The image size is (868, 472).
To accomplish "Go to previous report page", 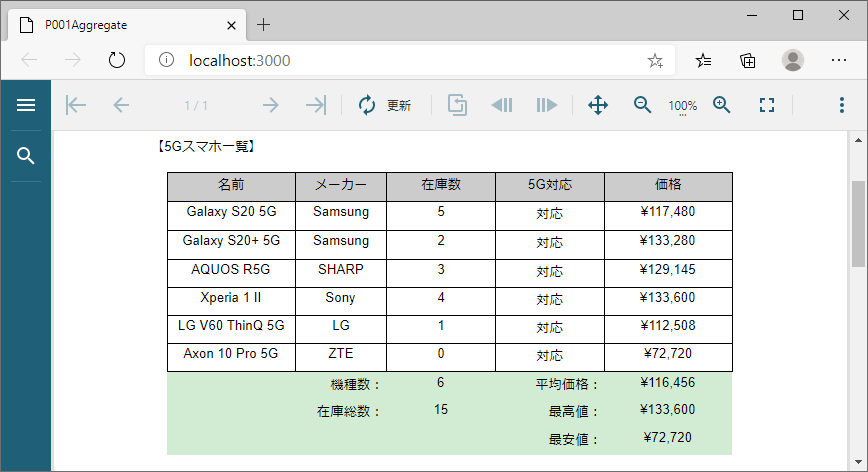I will pos(121,105).
